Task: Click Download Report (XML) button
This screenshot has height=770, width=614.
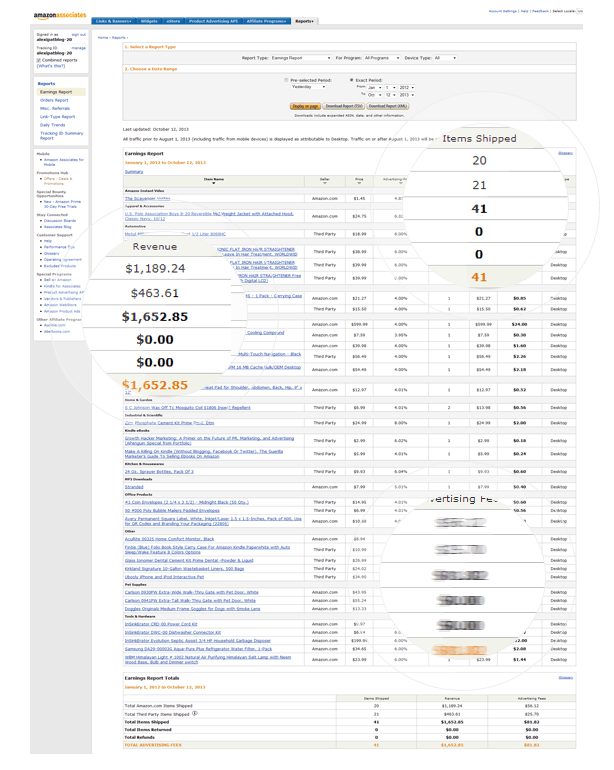Action: [x=388, y=106]
